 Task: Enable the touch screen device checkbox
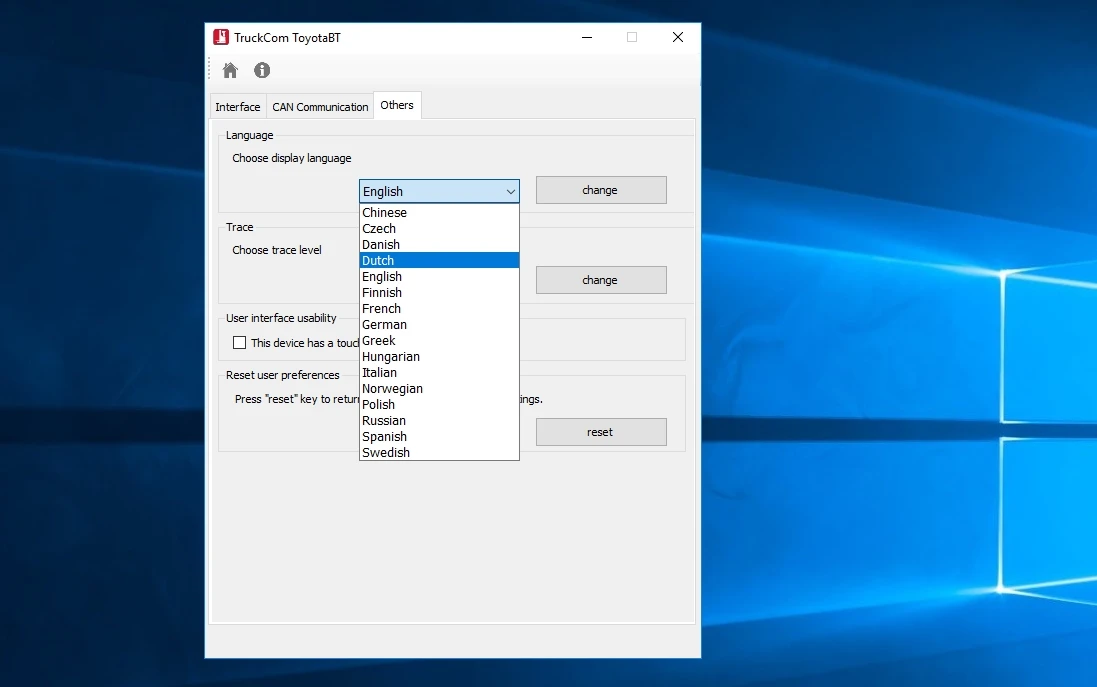coord(240,343)
